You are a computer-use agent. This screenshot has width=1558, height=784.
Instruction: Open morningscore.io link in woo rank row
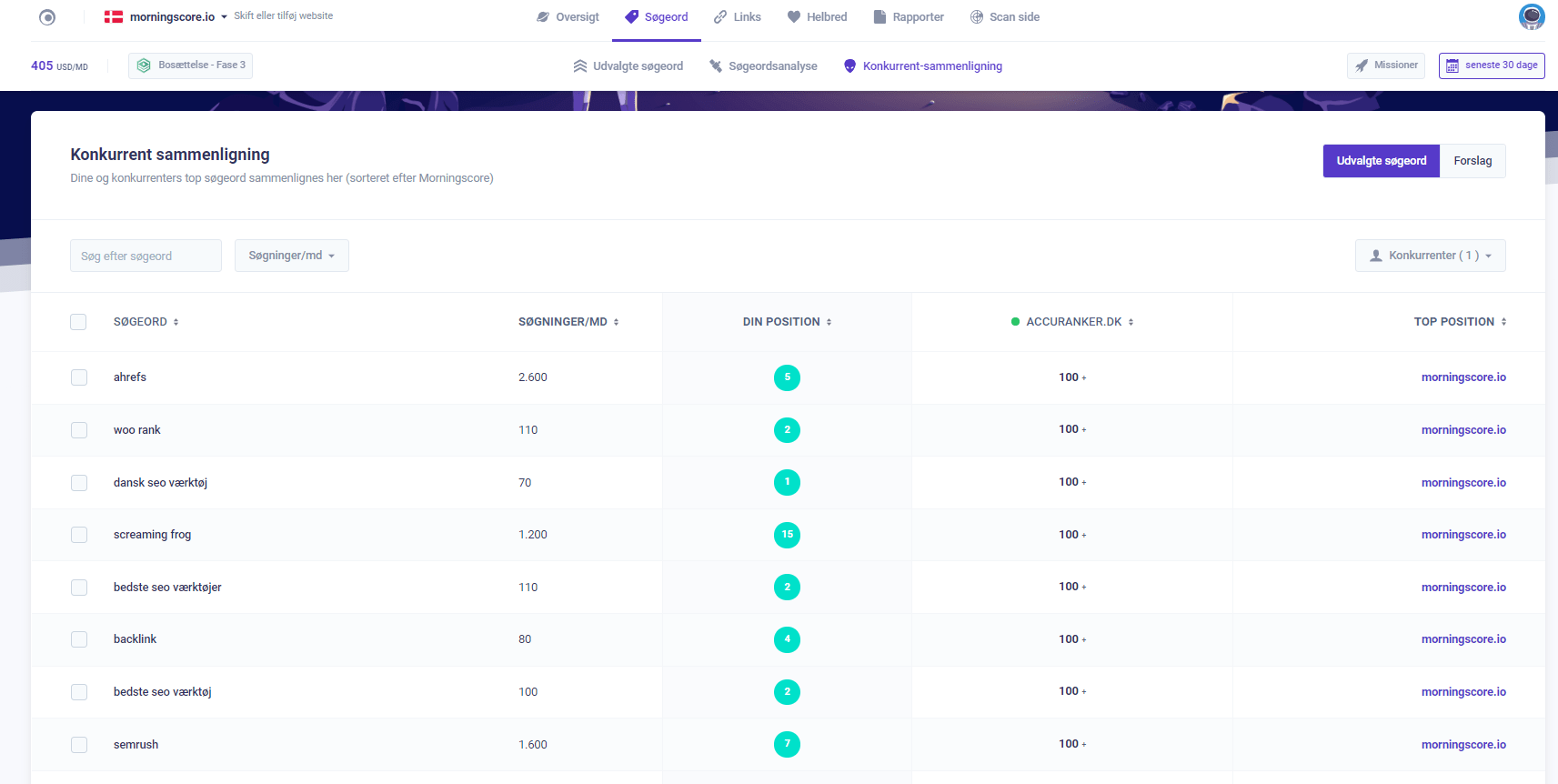(1463, 430)
